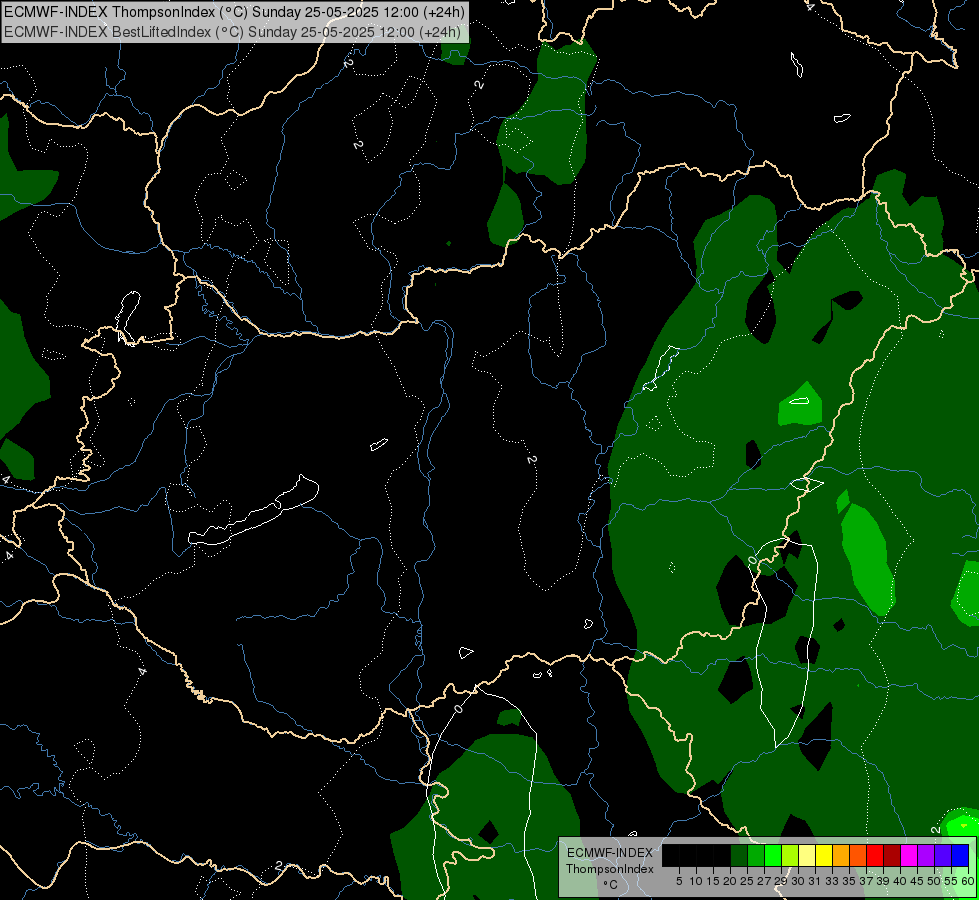Click the dark red 39–40 legend swatch
This screenshot has height=900, width=979.
click(x=892, y=855)
